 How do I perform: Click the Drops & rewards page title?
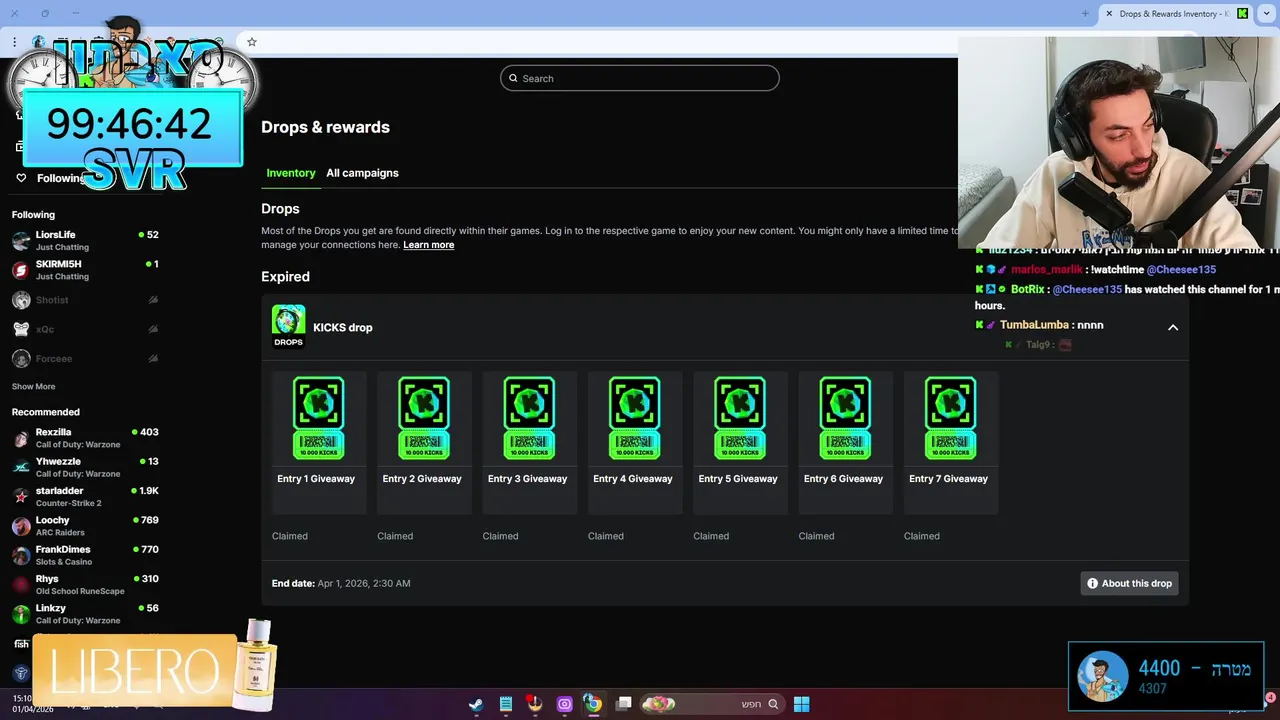326,127
